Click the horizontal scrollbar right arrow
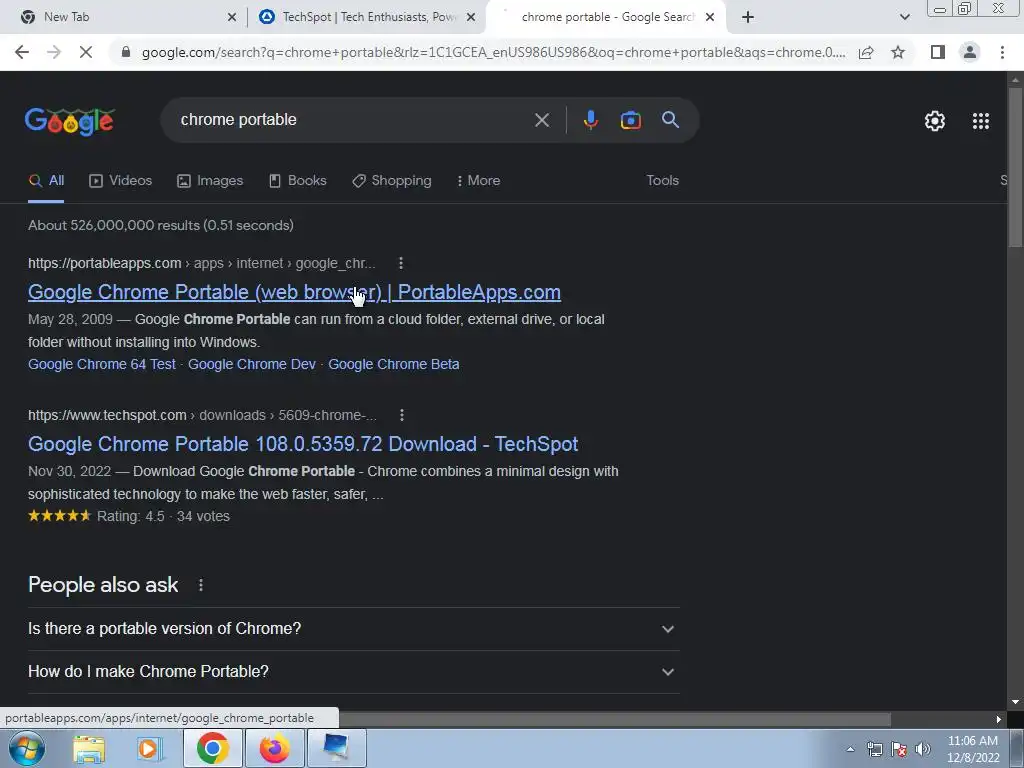 click(999, 720)
